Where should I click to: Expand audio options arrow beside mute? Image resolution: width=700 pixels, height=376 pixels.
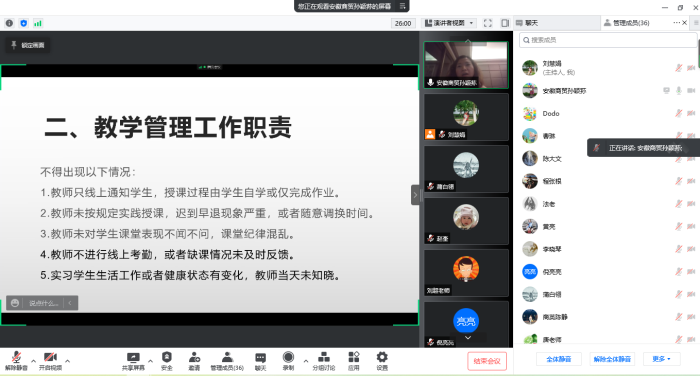(x=33, y=361)
